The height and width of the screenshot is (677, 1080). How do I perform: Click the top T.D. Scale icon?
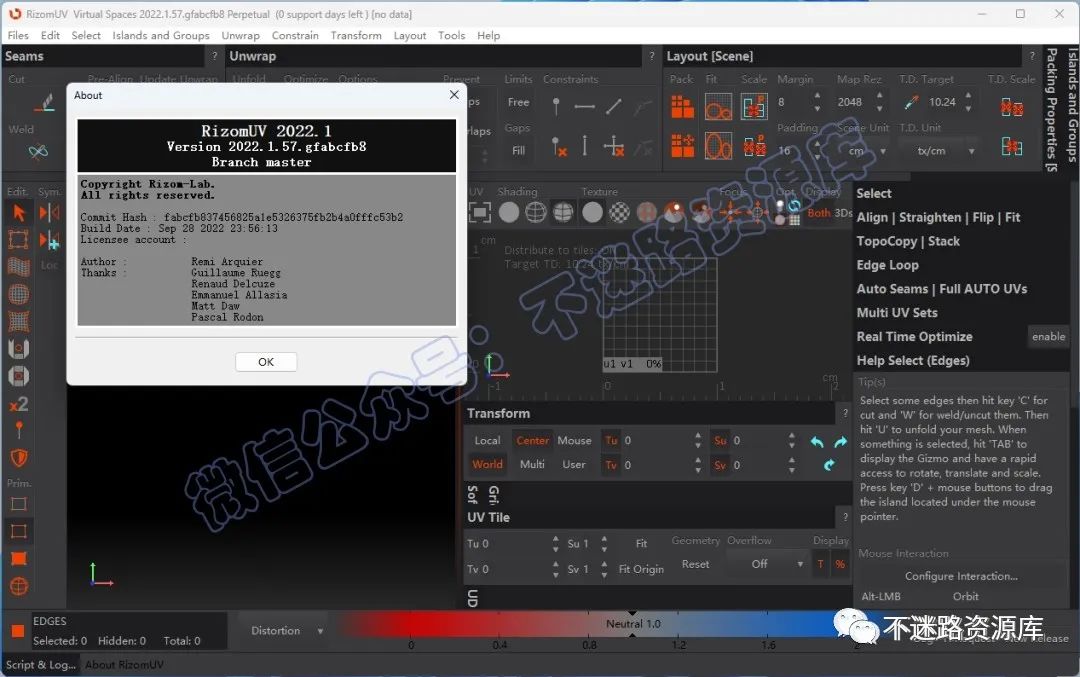(x=1011, y=107)
